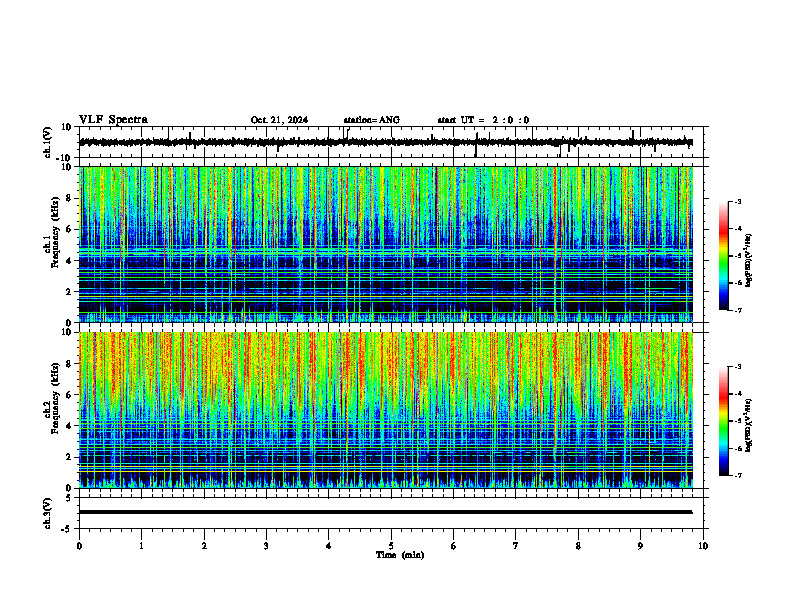This screenshot has width=792, height=612.
Task: Click the ch.2 spectrogram color bar
Action: [723, 421]
